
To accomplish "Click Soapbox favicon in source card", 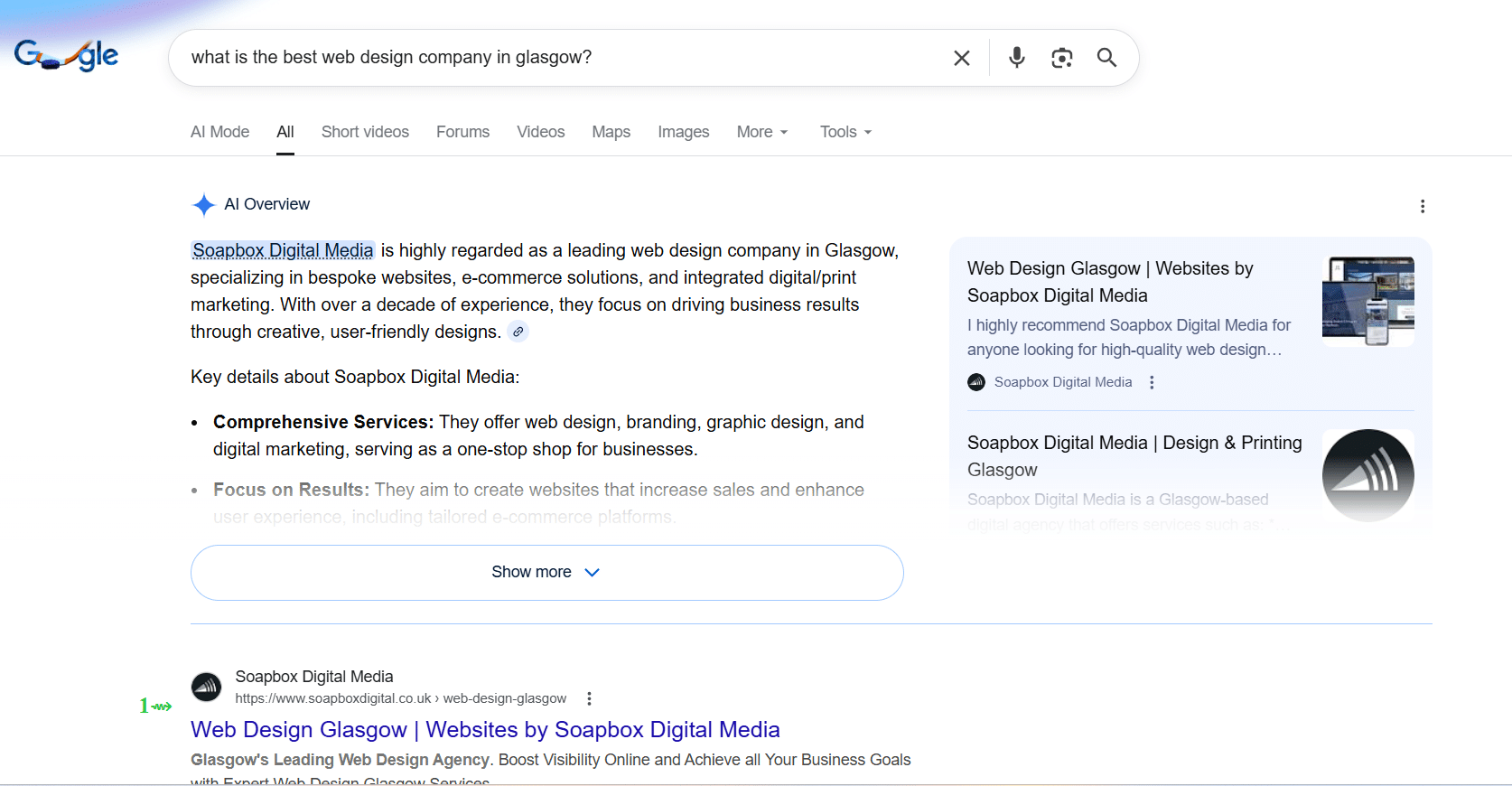I will [x=976, y=382].
